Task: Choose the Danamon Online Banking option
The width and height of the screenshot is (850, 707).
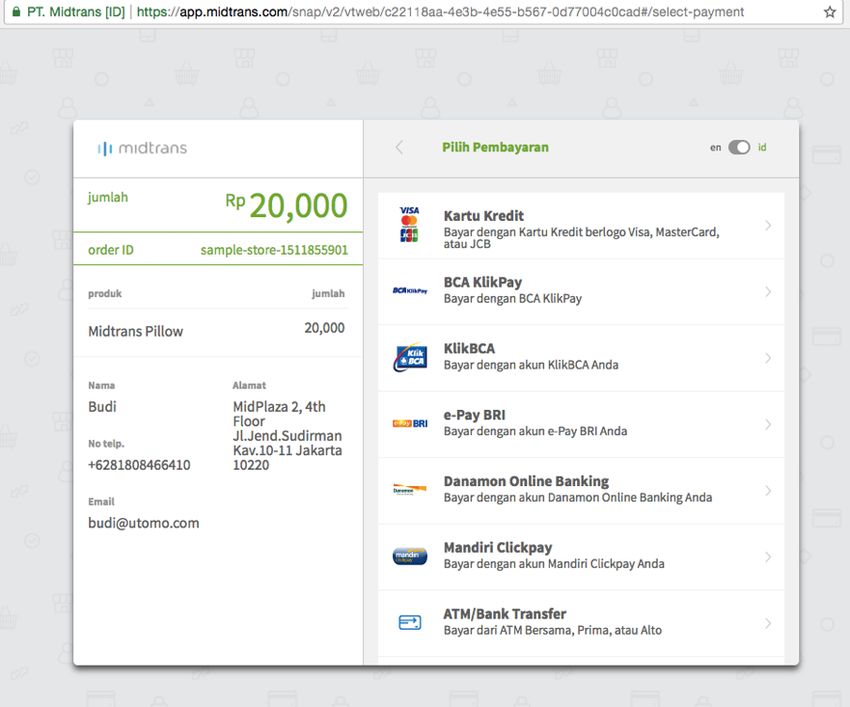Action: point(581,491)
